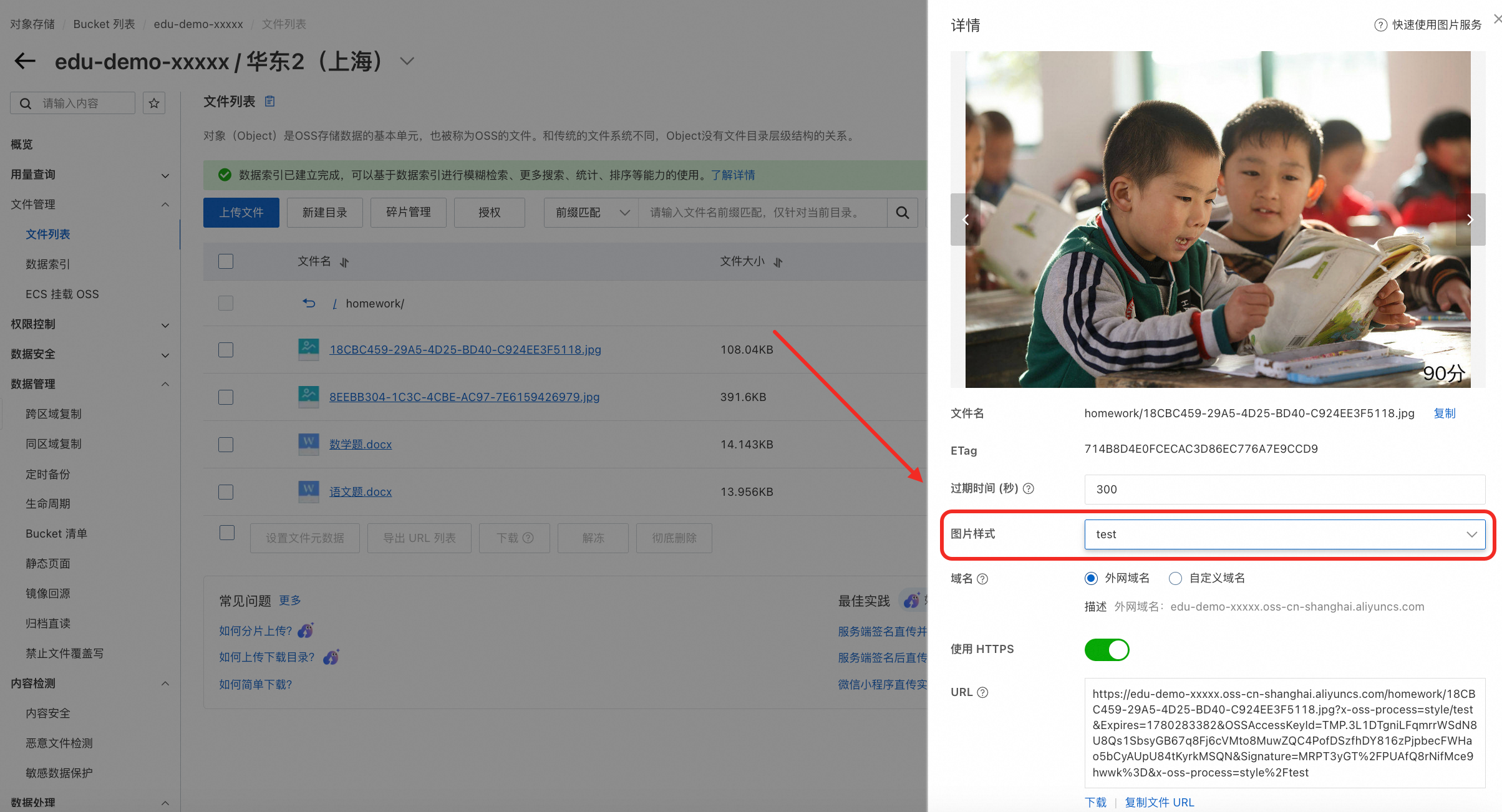Screen dimensions: 1502x812
Task: Click the star favorite icon in sidebar
Action: coord(154,103)
